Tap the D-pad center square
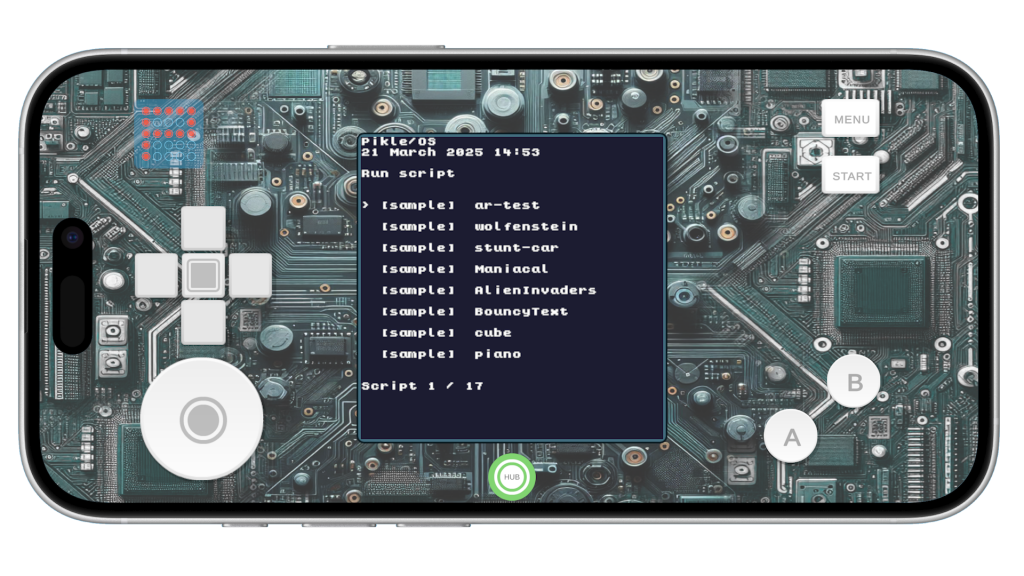Screen dimensions: 1024x576 tap(203, 275)
